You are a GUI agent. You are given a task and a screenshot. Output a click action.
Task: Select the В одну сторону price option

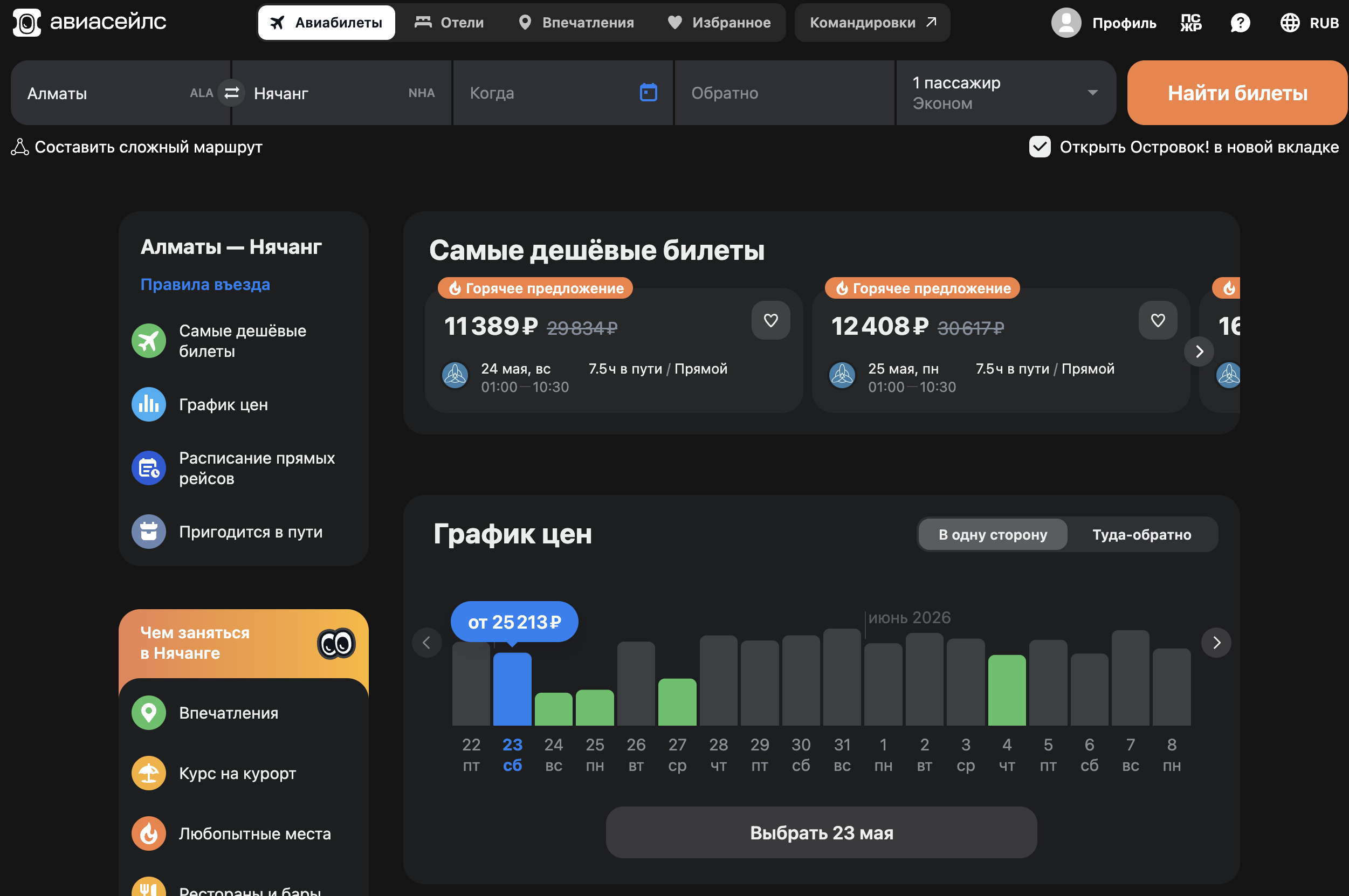click(x=993, y=535)
